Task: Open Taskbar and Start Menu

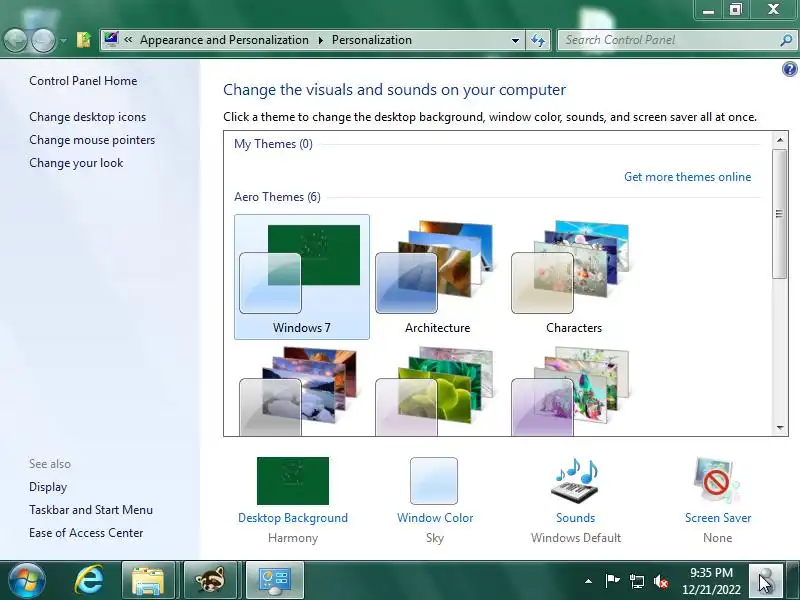Action: tap(91, 510)
